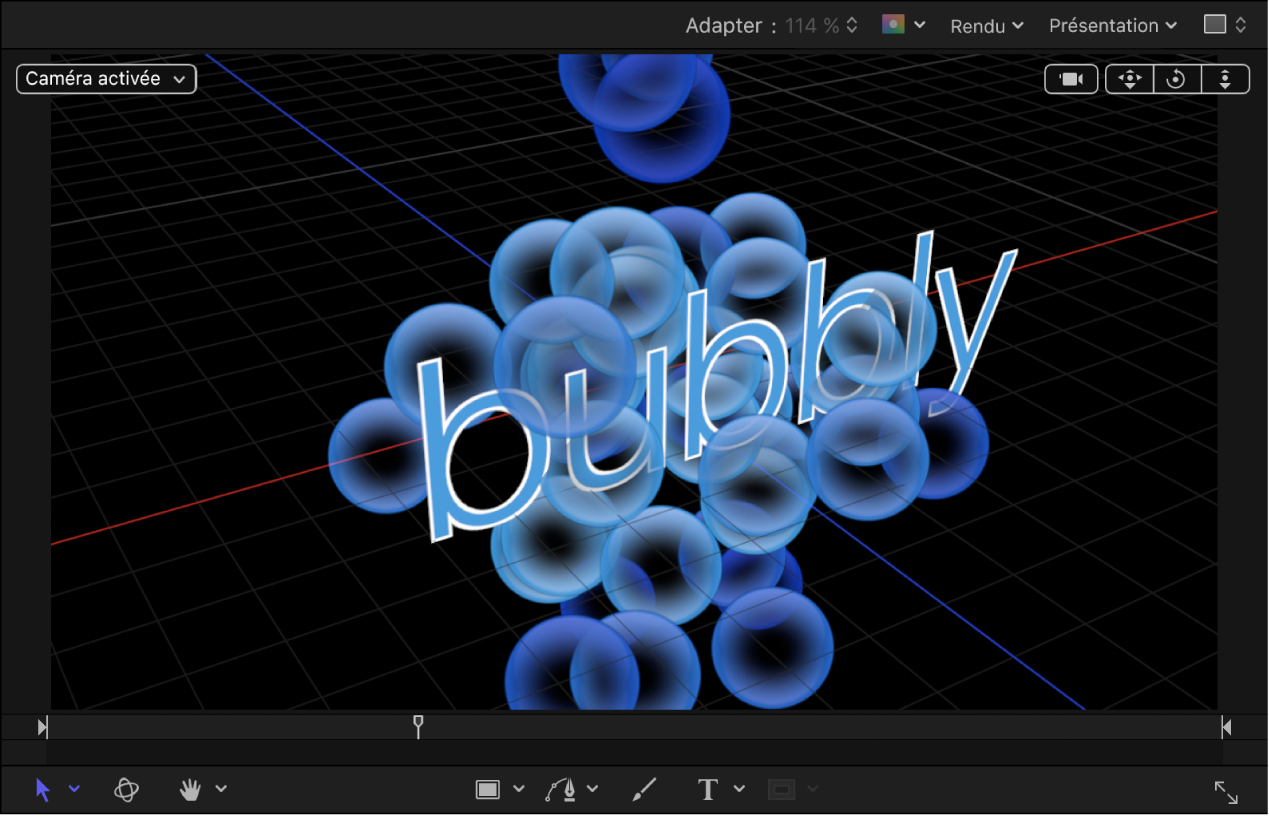Select the Text tool

[x=707, y=789]
